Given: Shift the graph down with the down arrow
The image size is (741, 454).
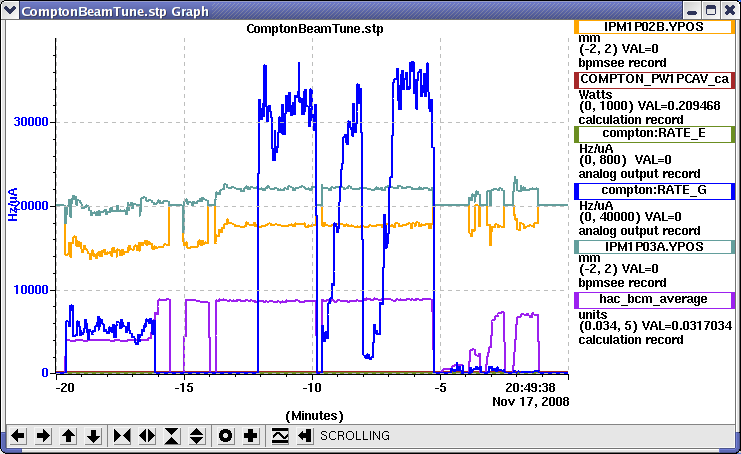Looking at the screenshot, I should tap(94, 436).
